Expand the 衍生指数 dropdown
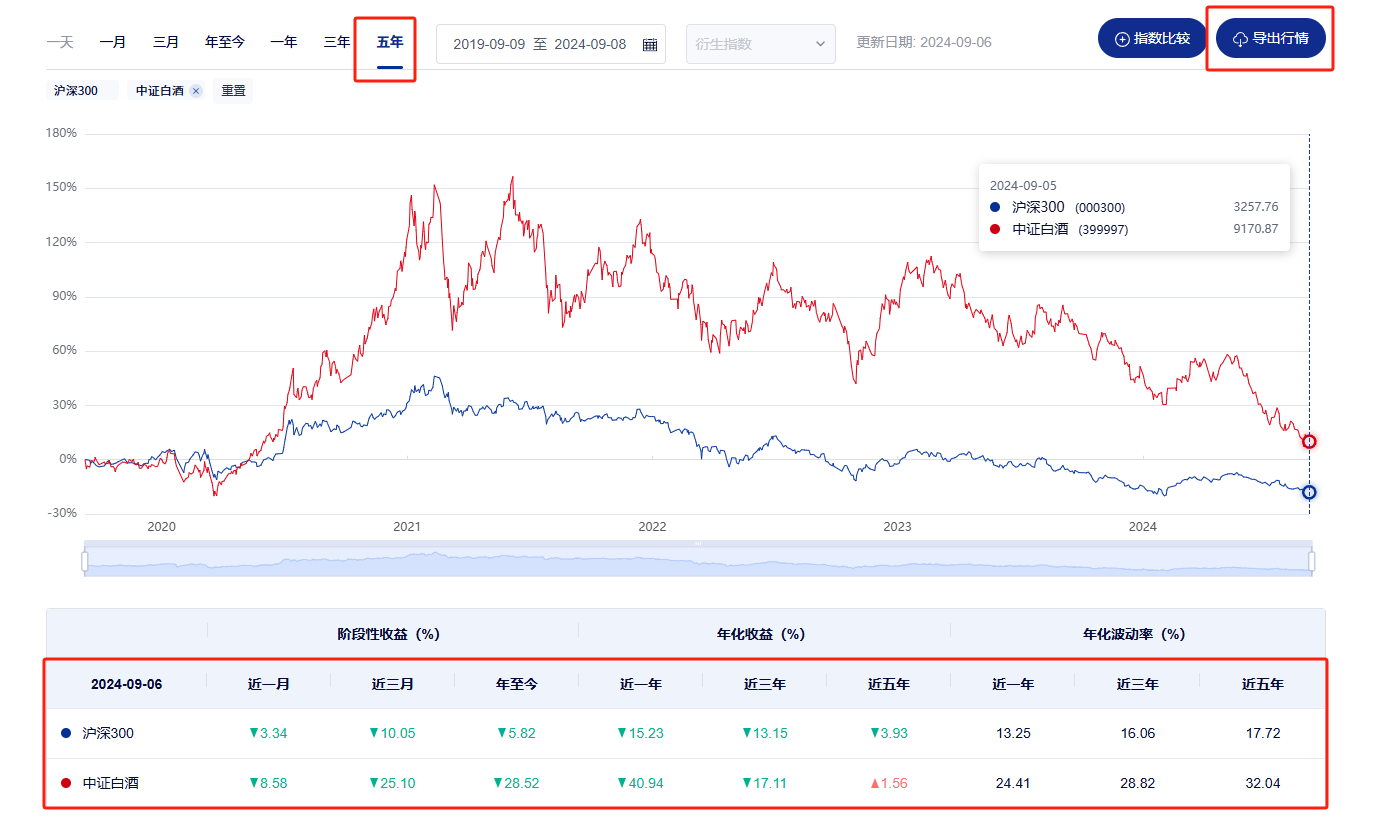This screenshot has width=1373, height=818. coord(760,44)
